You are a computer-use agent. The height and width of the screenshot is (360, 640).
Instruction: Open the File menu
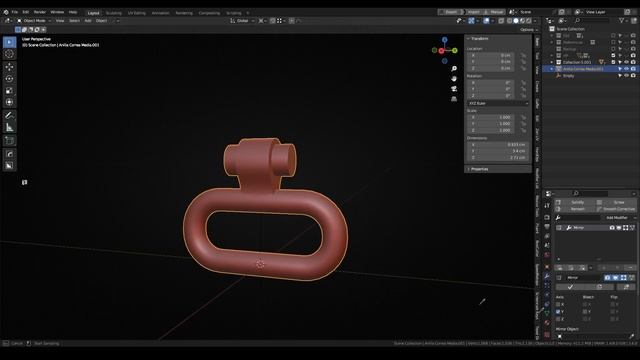tap(15, 12)
